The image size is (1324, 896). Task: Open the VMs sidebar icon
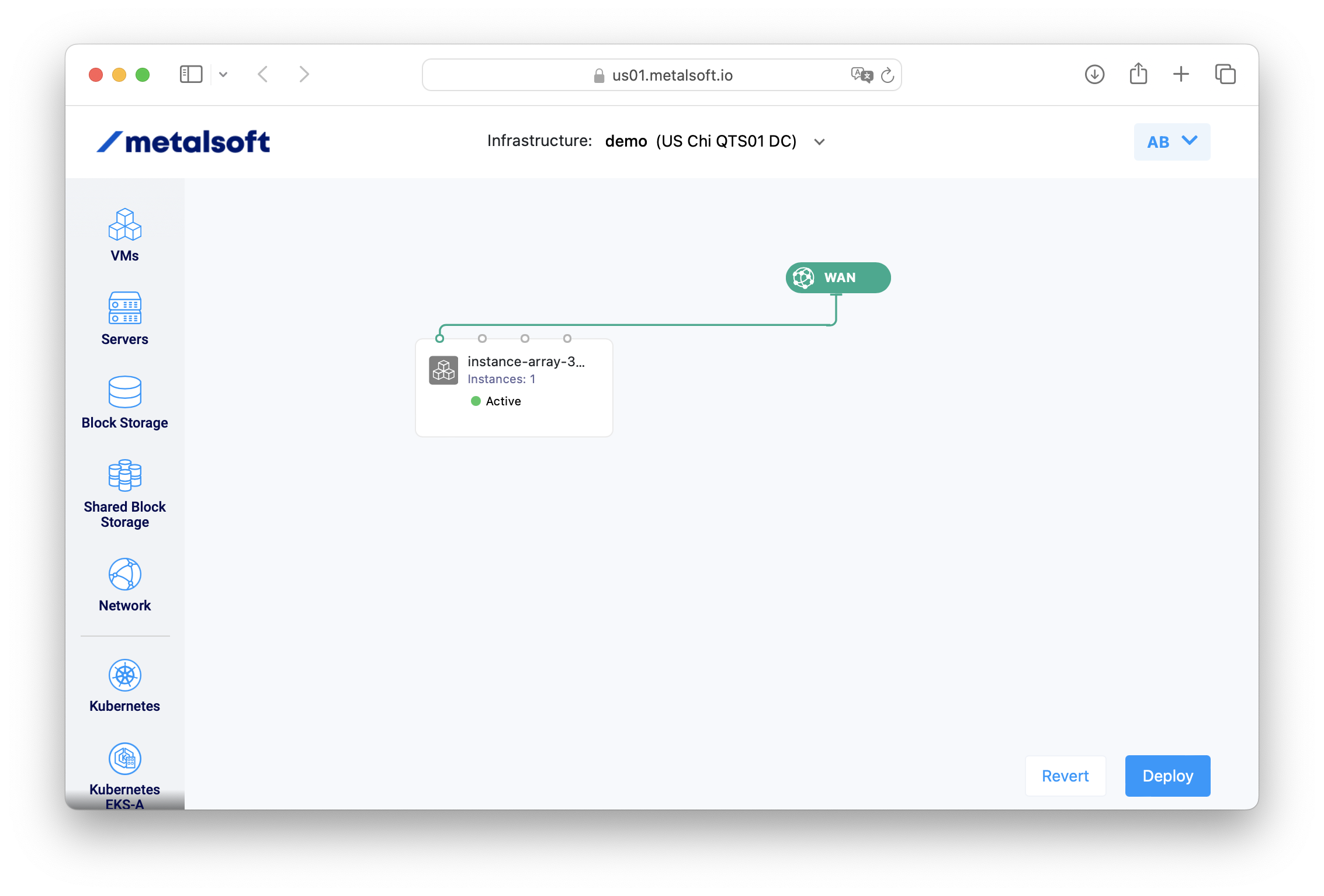click(x=124, y=224)
